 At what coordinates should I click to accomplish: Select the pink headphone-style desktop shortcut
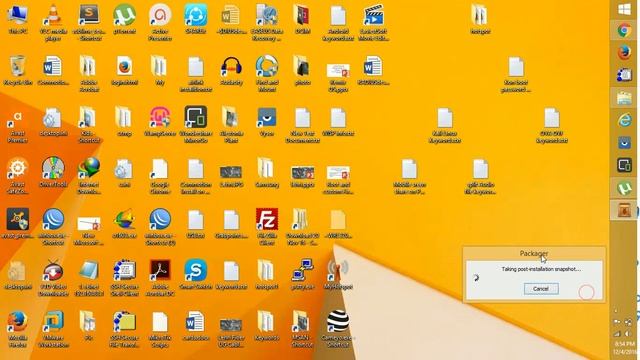click(160, 122)
